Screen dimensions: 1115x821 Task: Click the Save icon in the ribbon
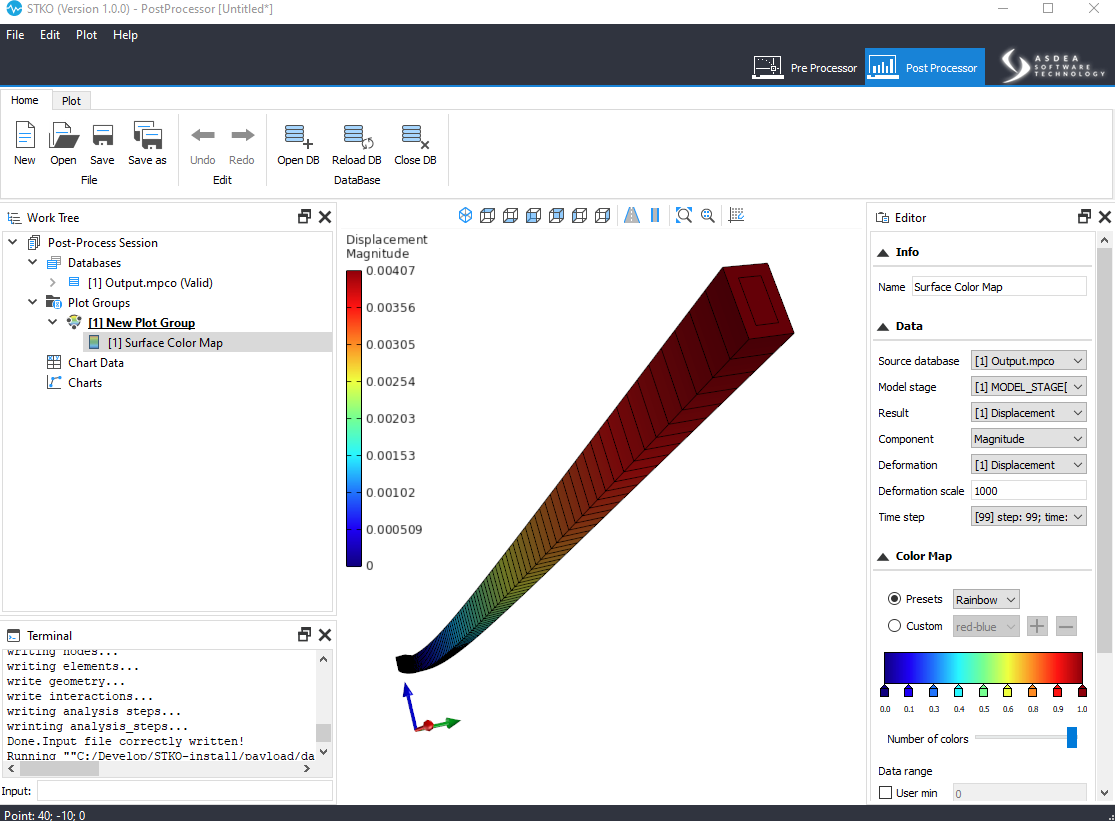(x=102, y=135)
